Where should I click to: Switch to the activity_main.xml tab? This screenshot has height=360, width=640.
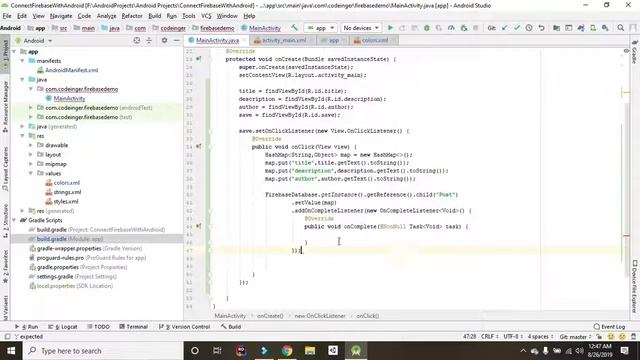tap(284, 40)
